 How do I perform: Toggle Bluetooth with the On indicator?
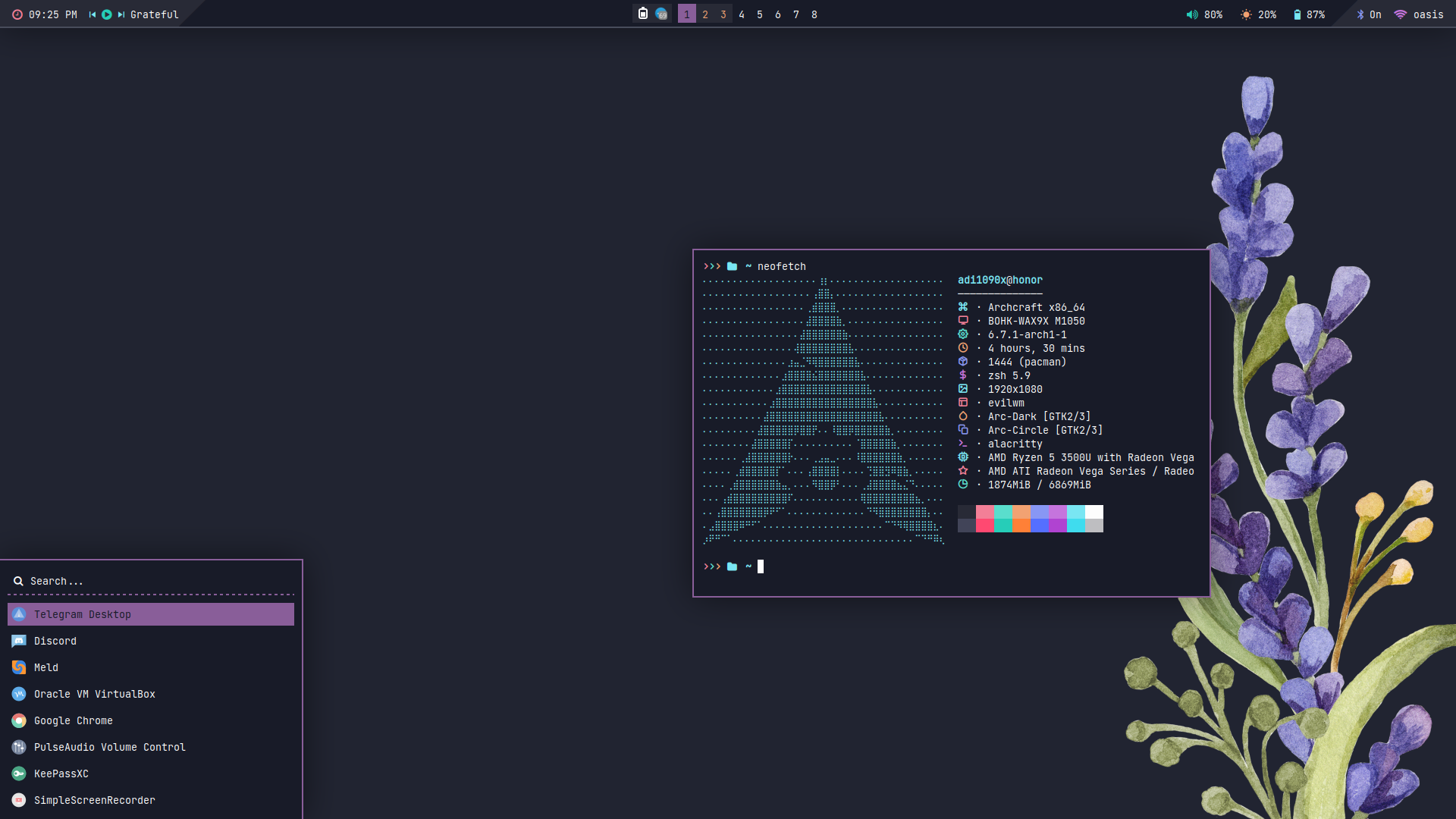[1369, 14]
